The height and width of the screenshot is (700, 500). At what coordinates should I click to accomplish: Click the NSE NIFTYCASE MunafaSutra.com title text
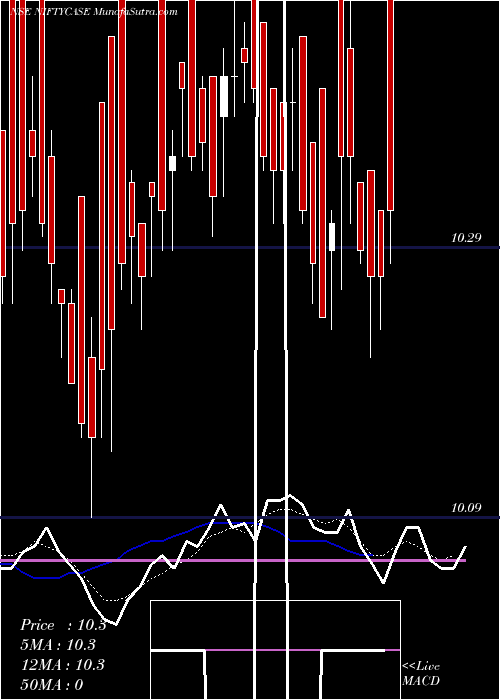(93, 12)
